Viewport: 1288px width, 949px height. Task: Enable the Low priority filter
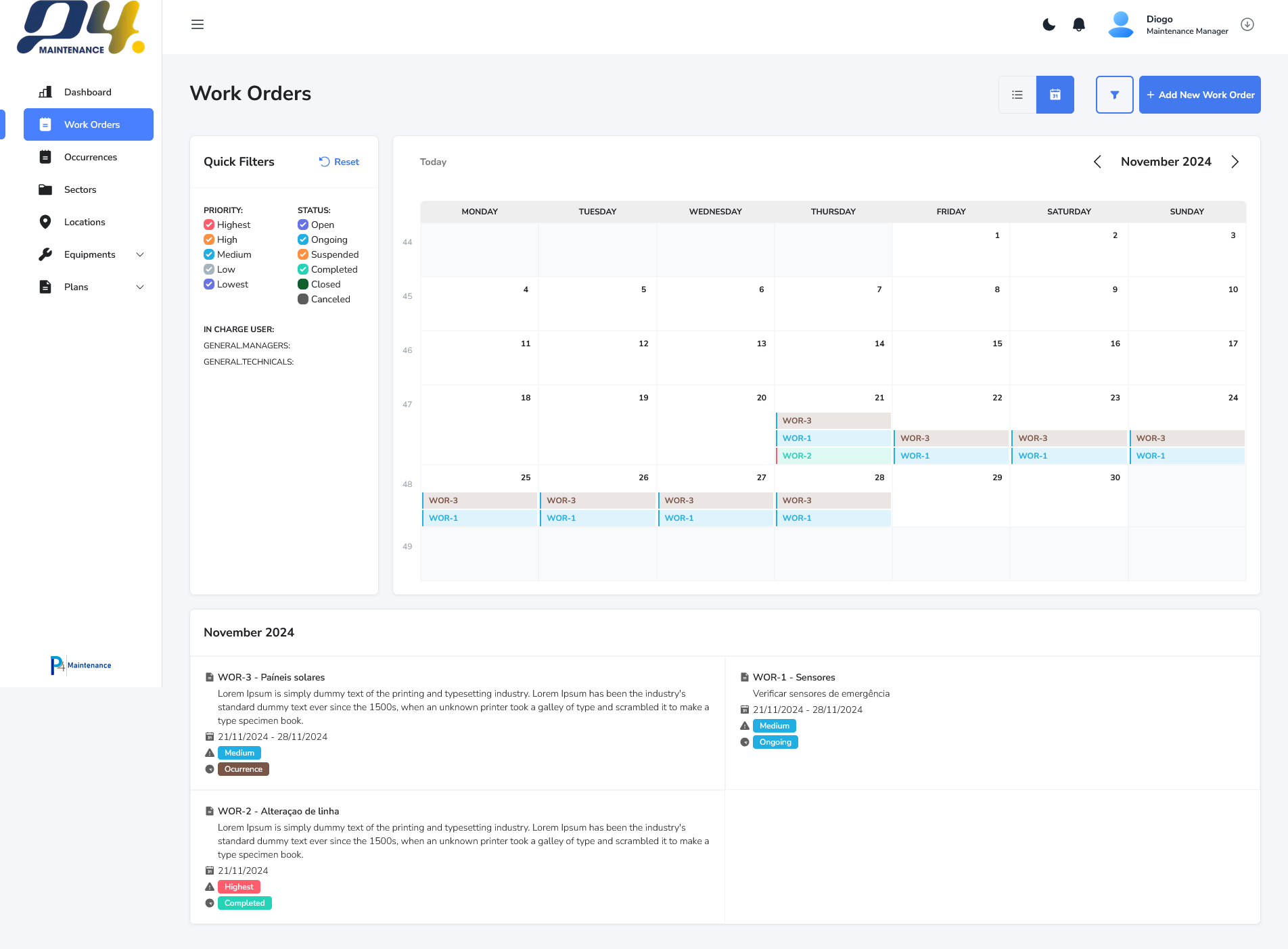[209, 269]
